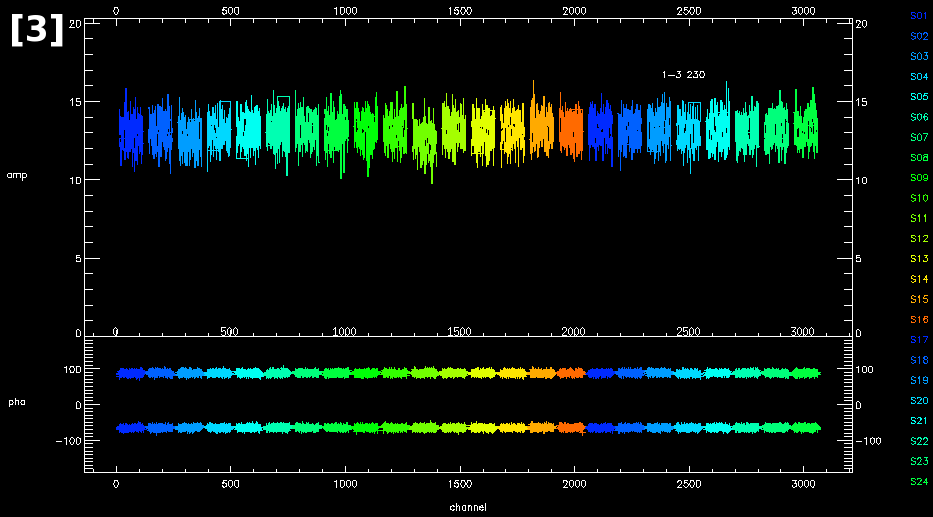Click the "channel" x-axis title

tap(468, 507)
